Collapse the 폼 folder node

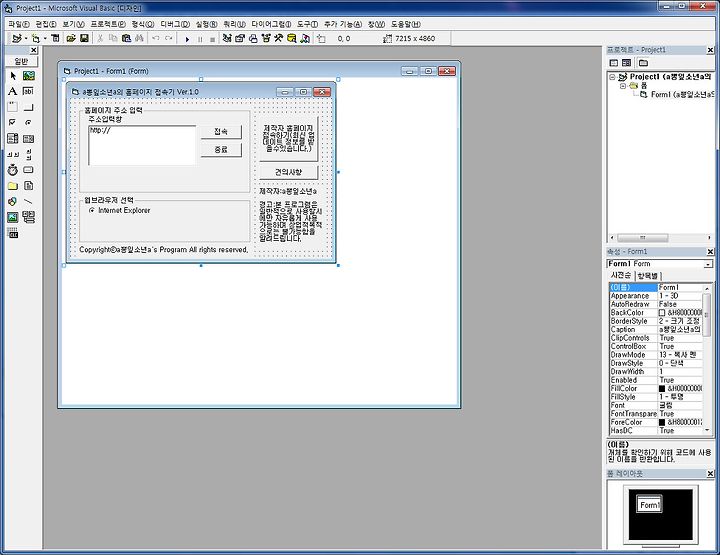point(623,86)
